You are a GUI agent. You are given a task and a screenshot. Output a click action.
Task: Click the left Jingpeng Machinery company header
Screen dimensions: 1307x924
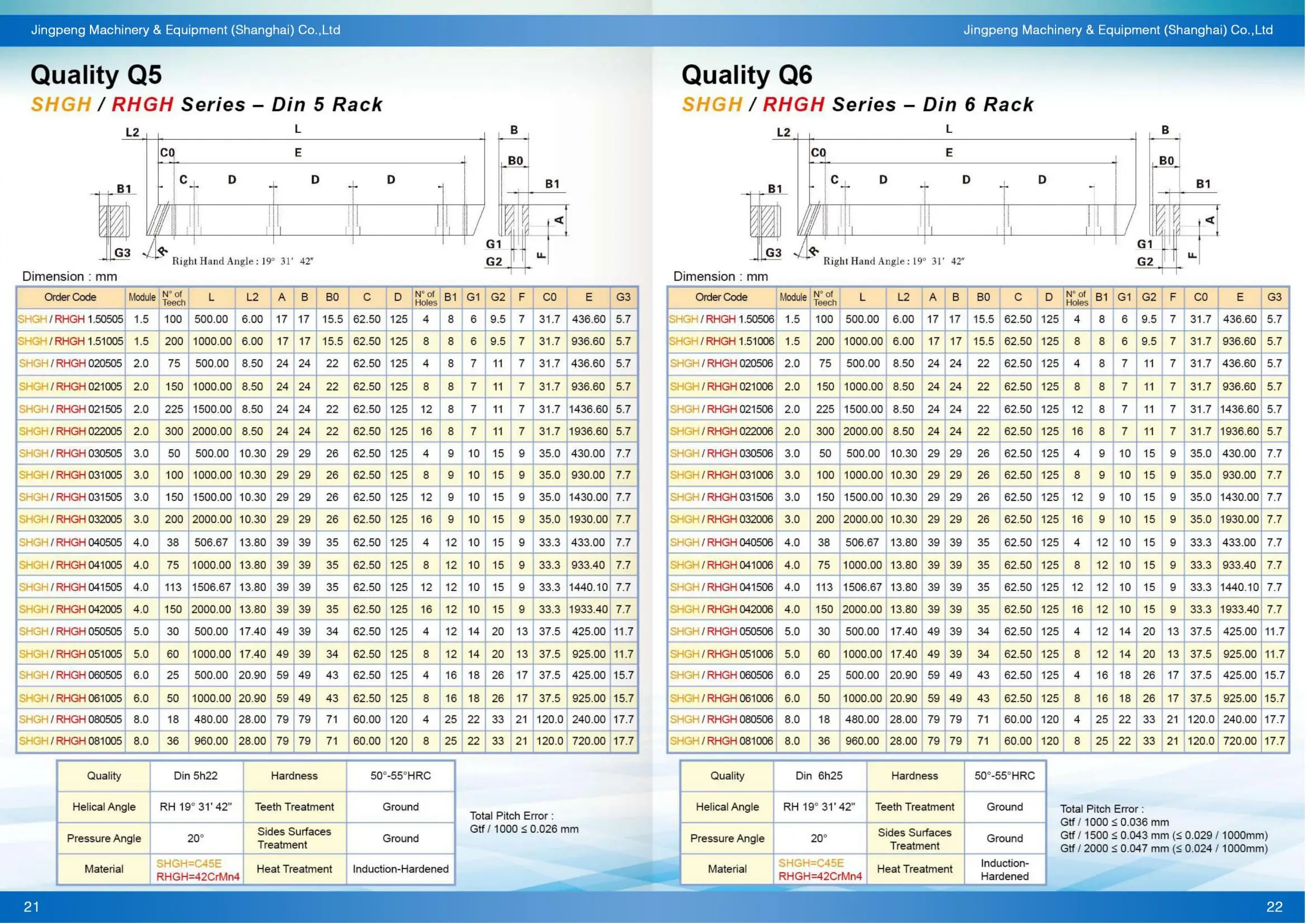click(x=186, y=30)
